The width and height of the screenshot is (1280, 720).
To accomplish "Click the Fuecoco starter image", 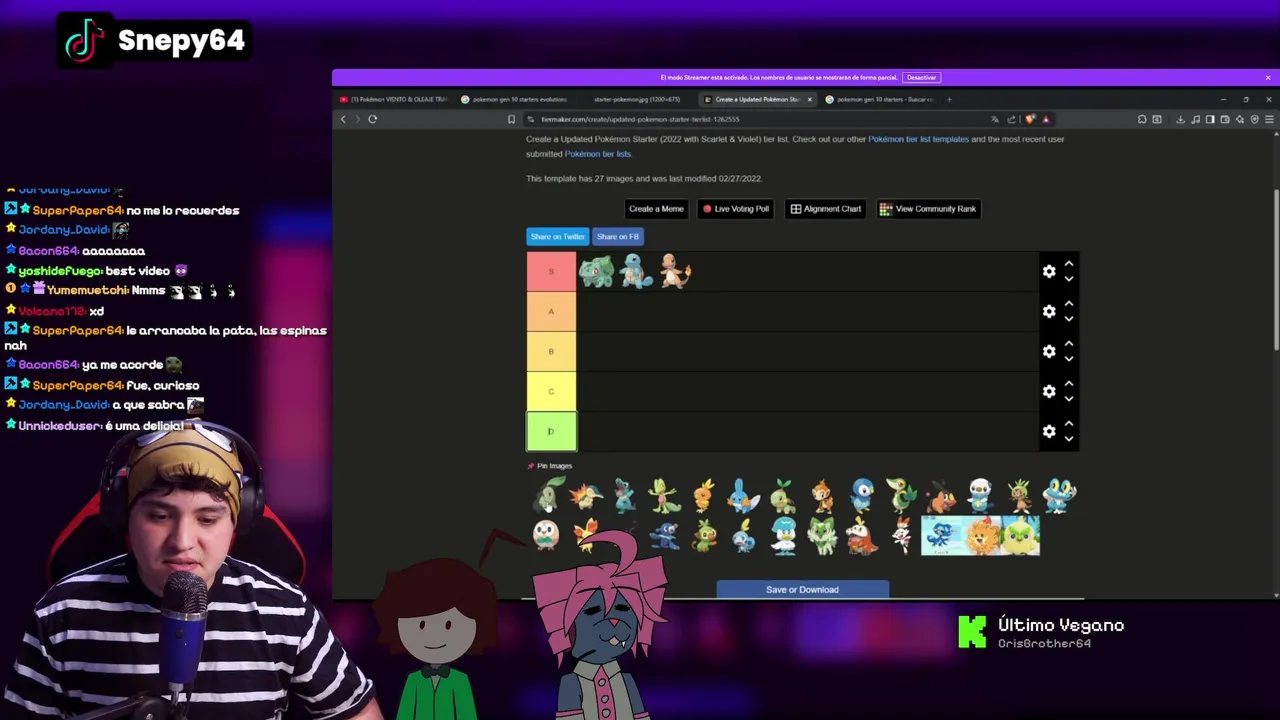I will click(862, 535).
